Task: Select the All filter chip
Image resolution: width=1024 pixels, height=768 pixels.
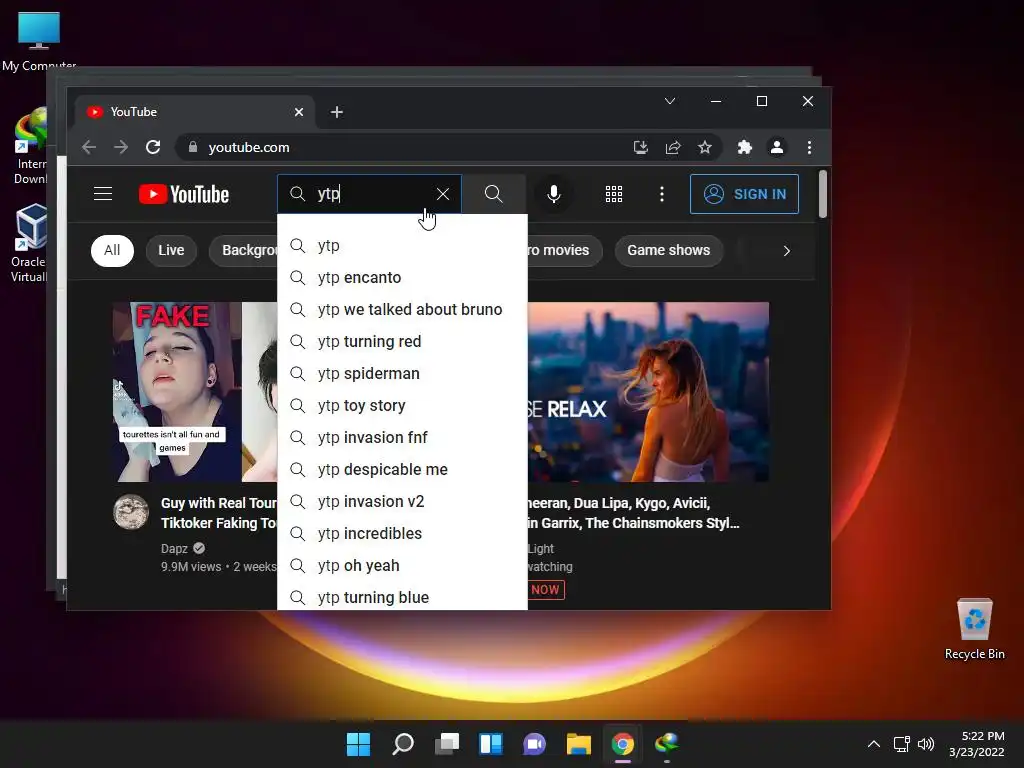Action: coord(112,251)
